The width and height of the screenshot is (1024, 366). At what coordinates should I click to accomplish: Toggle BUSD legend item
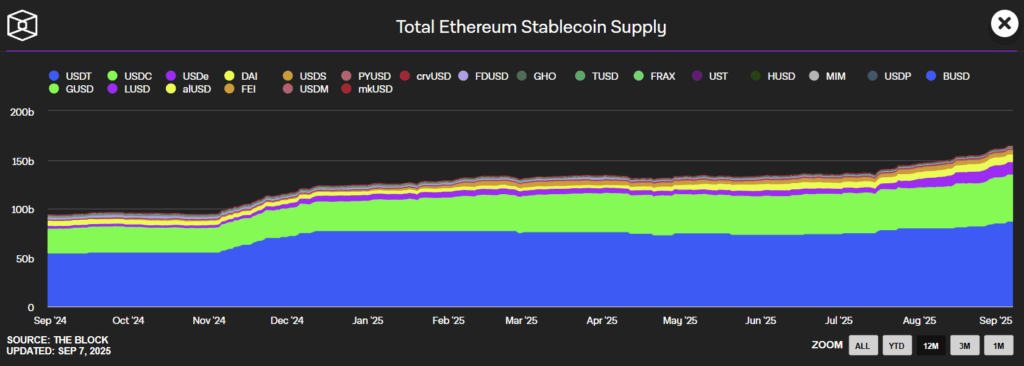tap(948, 76)
